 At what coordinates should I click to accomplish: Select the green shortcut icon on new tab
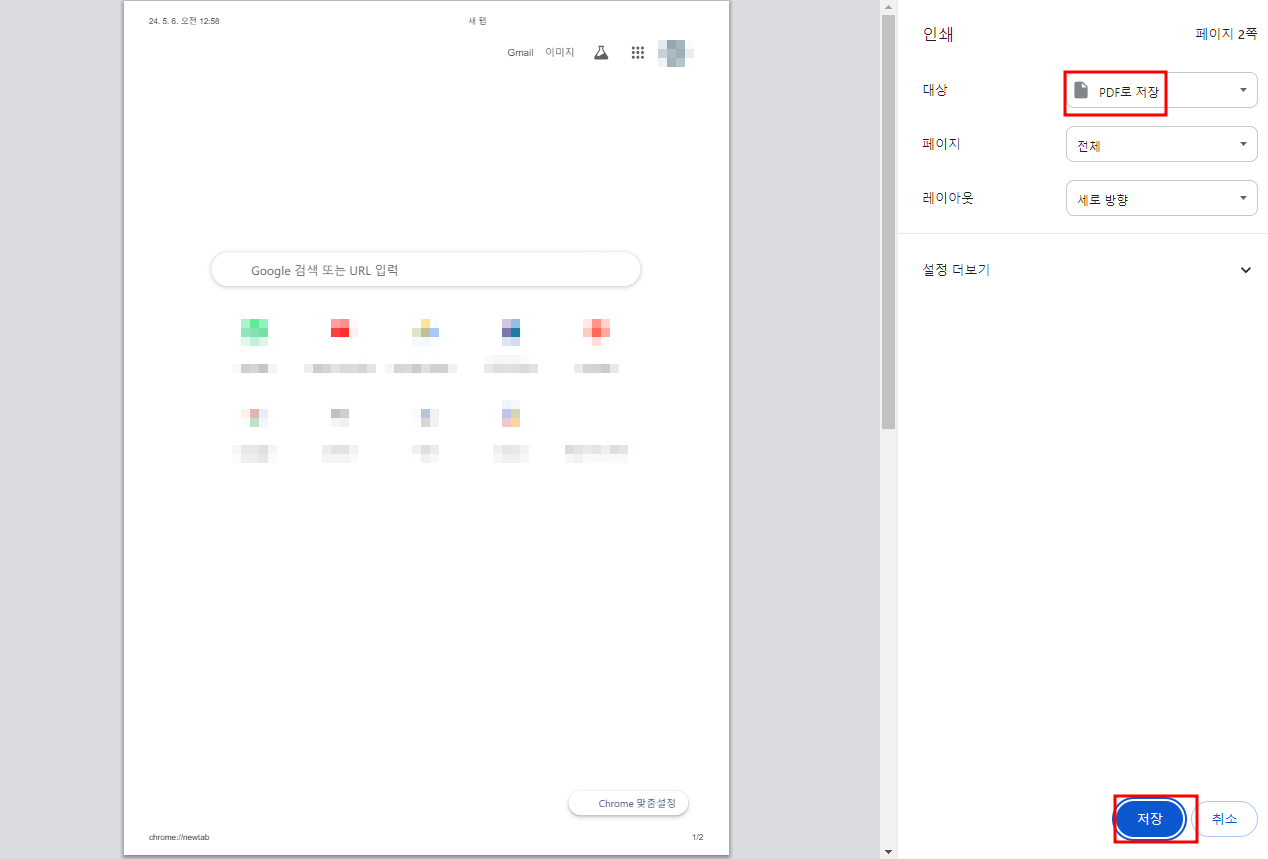[254, 329]
